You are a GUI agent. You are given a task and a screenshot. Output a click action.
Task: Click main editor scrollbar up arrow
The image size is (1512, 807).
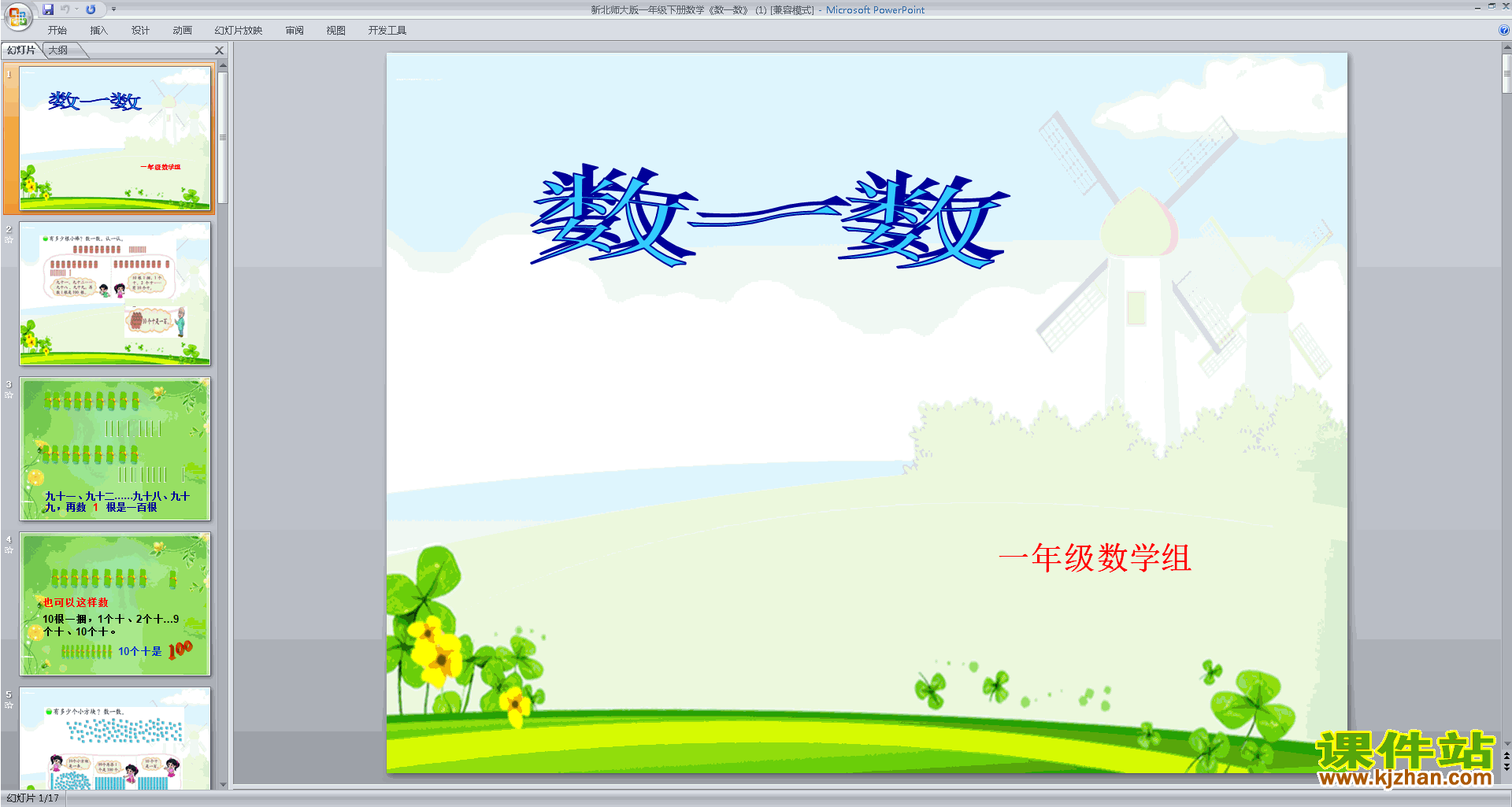(x=1506, y=47)
